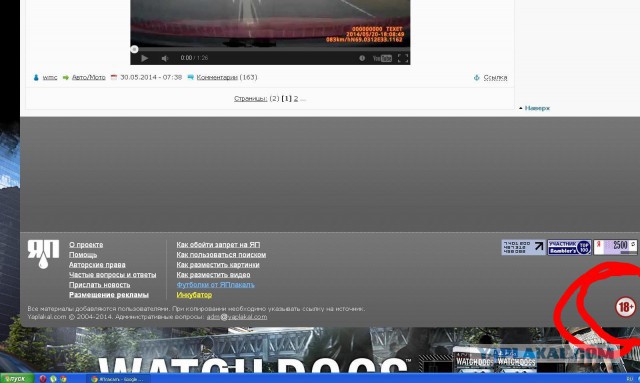The height and width of the screenshot is (383, 640).
Task: Click the LiveInternet counter badge
Action: pos(523,247)
